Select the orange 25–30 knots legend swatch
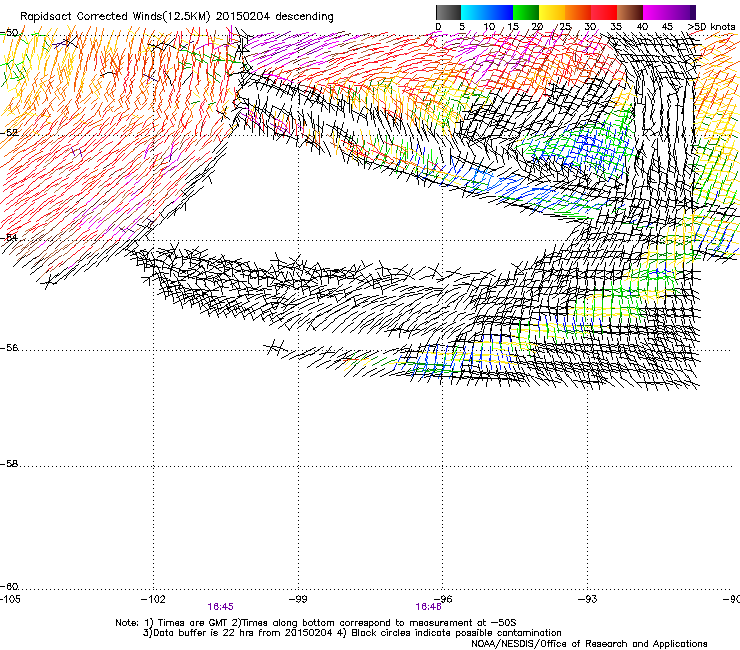This screenshot has width=740, height=650. pyautogui.click(x=578, y=12)
